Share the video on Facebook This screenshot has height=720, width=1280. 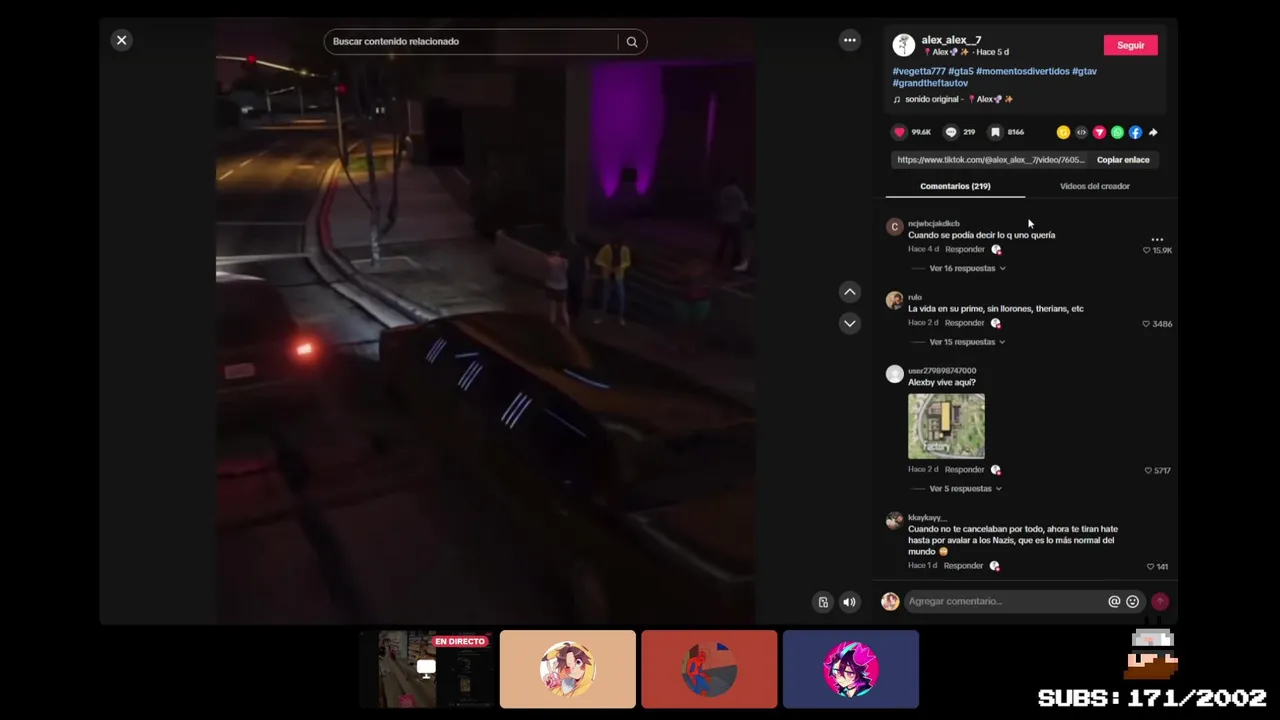(1135, 132)
